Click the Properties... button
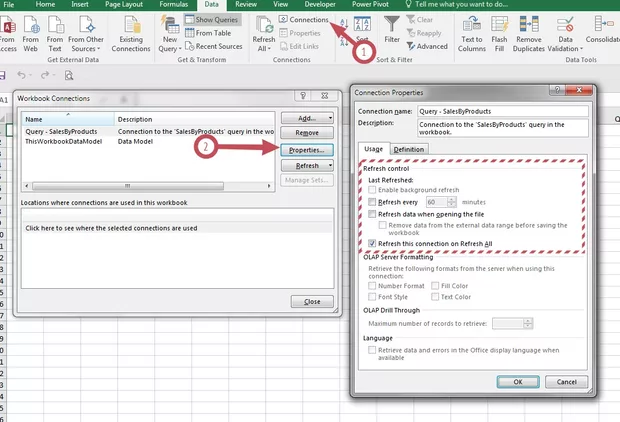Viewport: 620px width, 422px height. pyautogui.click(x=307, y=150)
